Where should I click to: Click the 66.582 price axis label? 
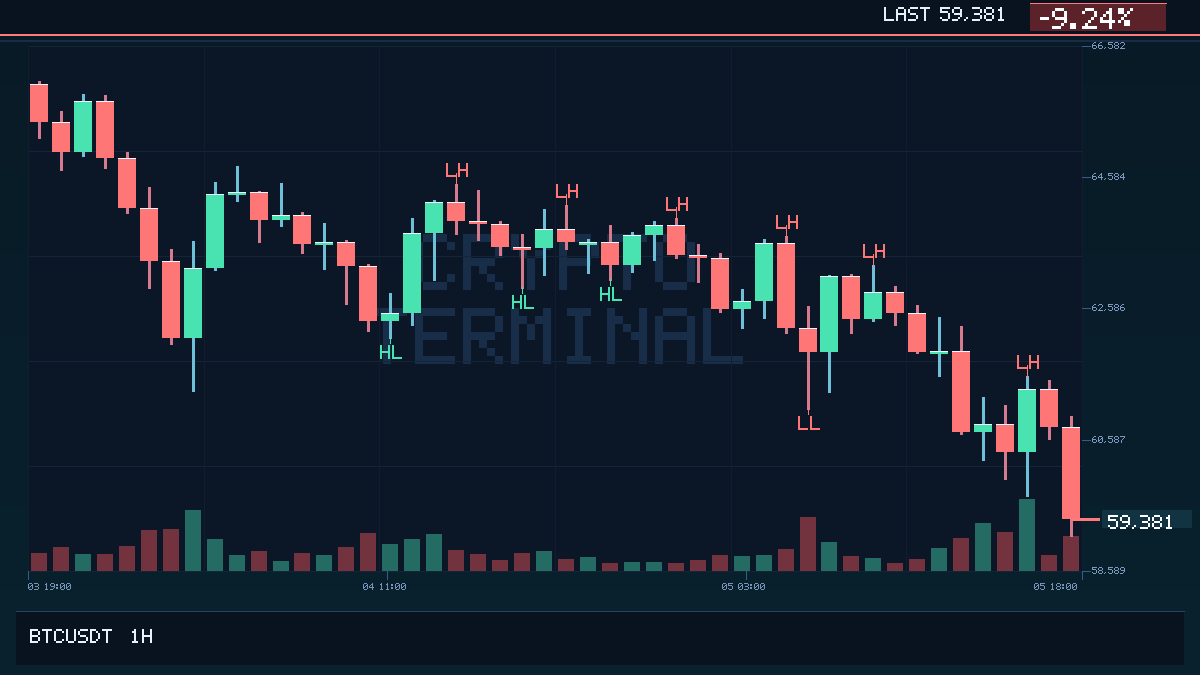click(x=1108, y=45)
